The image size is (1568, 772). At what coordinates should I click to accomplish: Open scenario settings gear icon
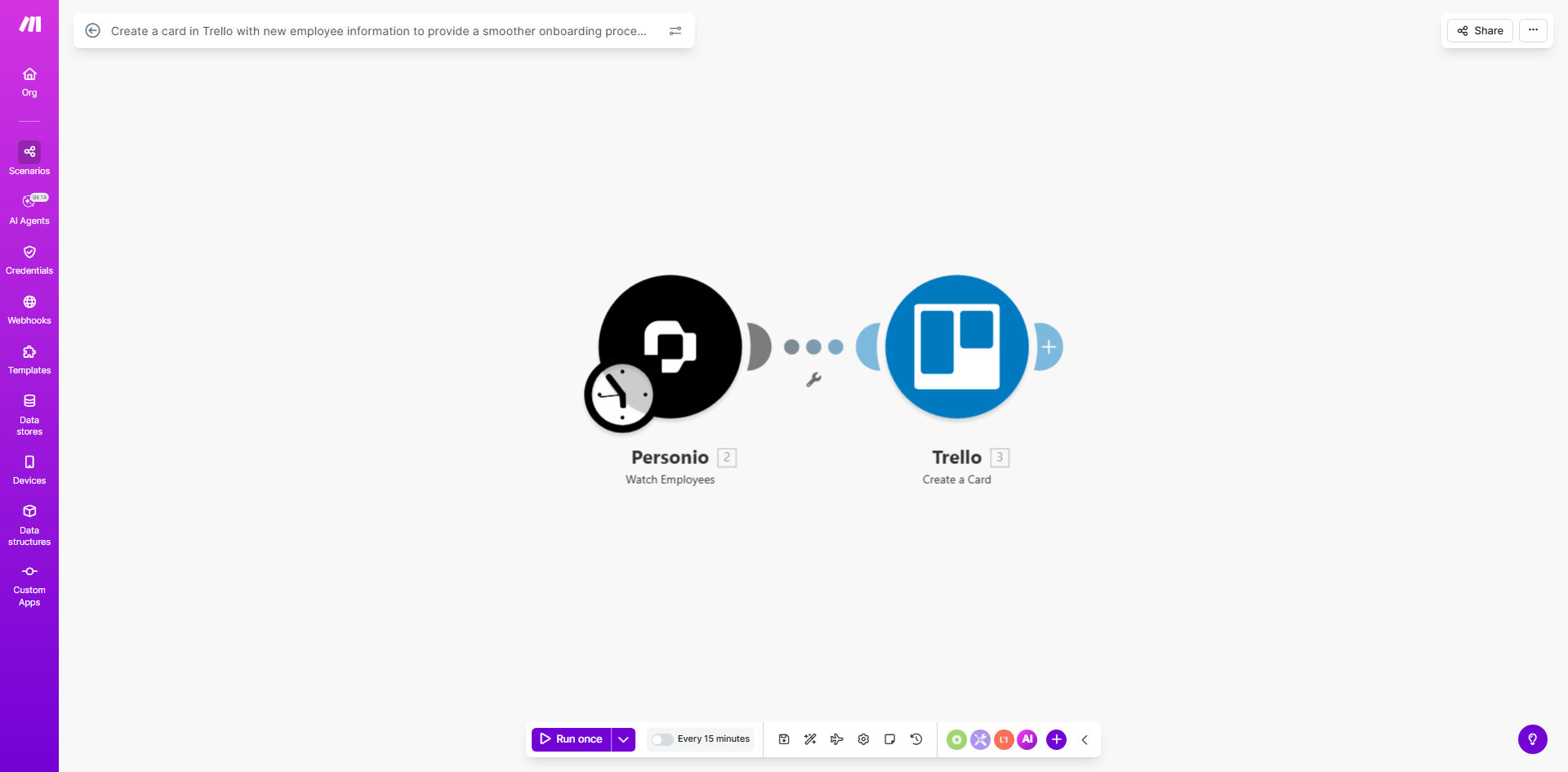863,739
